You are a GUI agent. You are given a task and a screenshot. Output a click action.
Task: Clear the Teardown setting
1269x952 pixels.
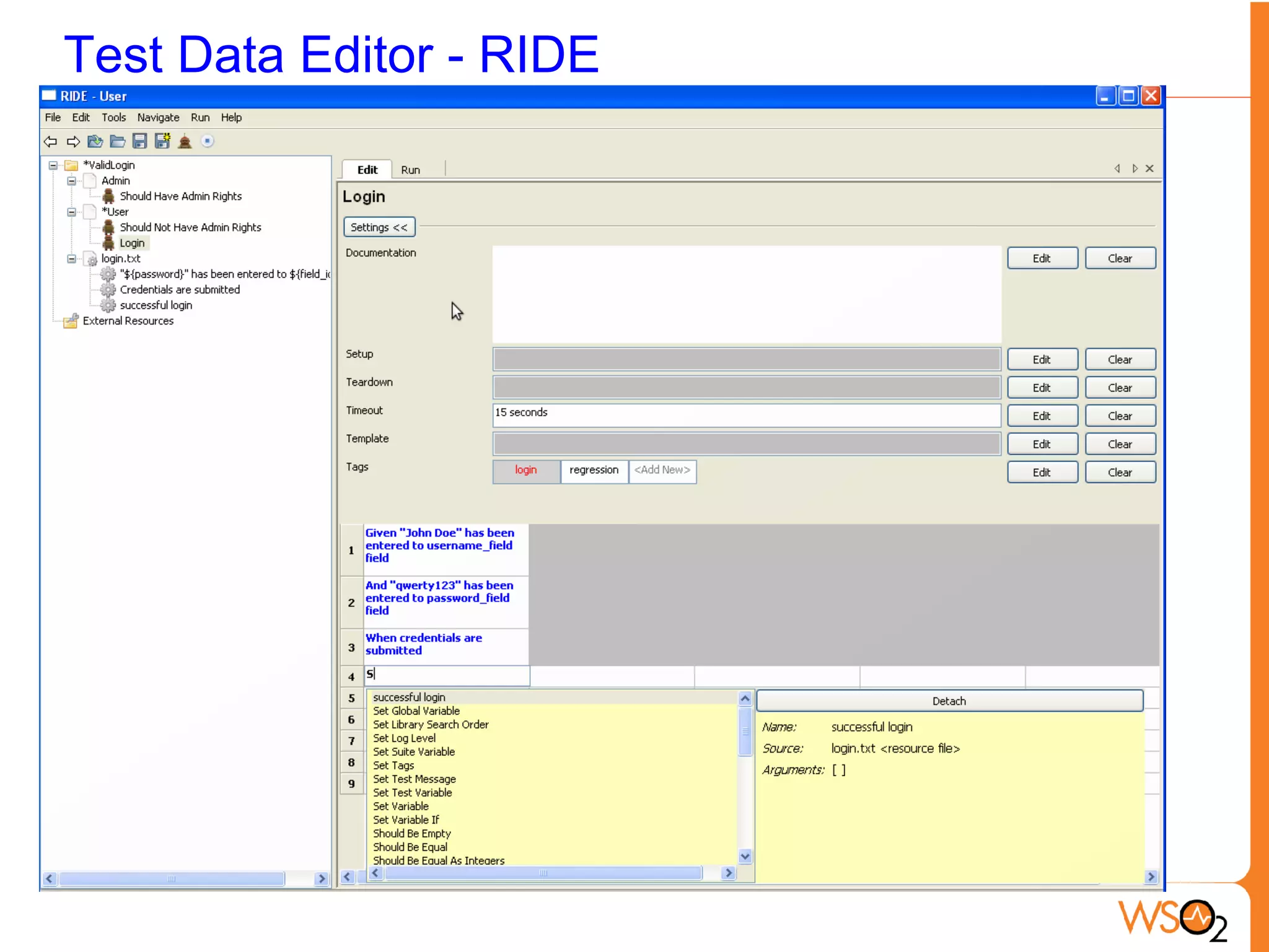coord(1120,388)
